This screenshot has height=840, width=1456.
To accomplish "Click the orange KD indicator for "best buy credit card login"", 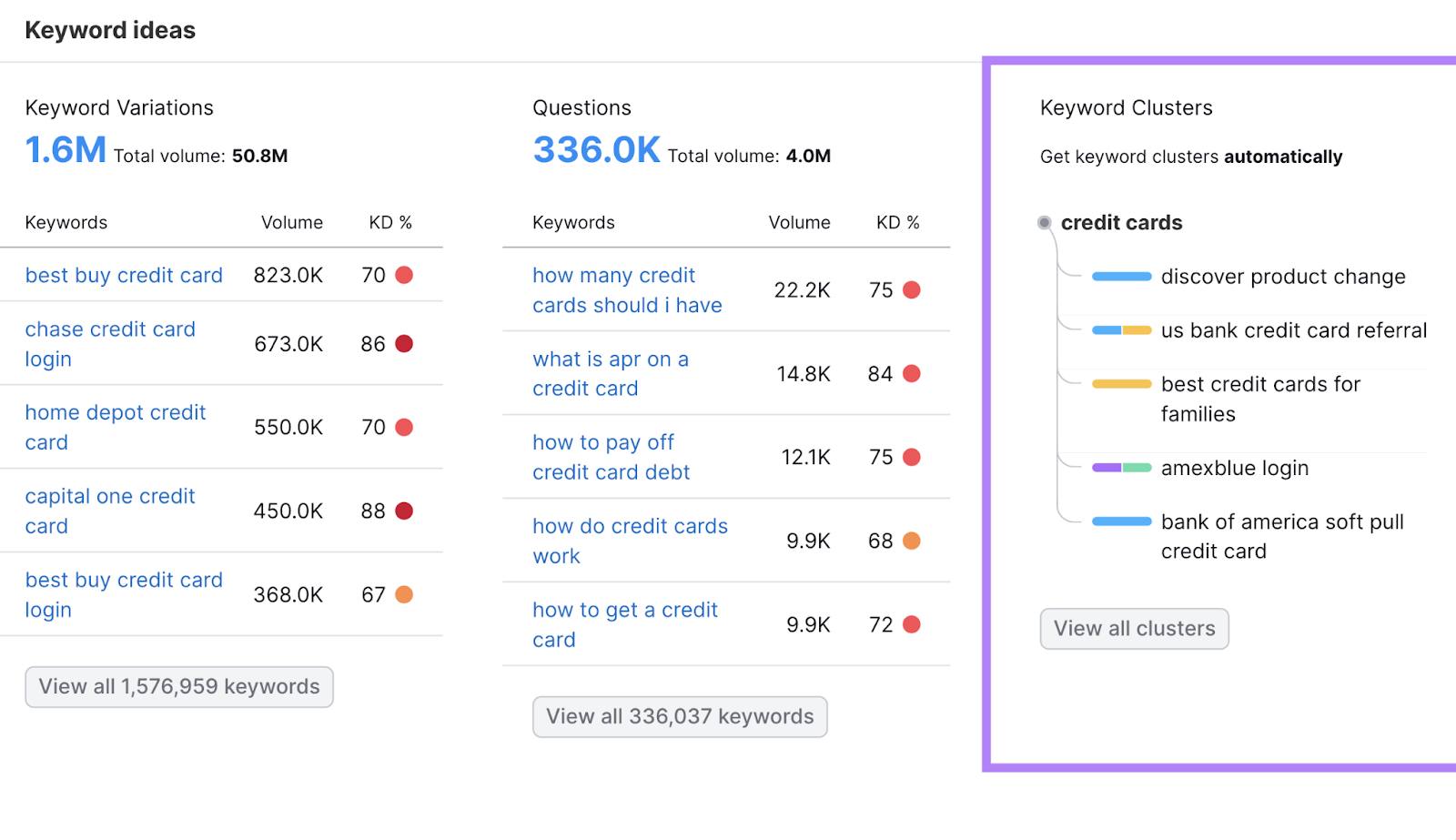I will coord(406,594).
